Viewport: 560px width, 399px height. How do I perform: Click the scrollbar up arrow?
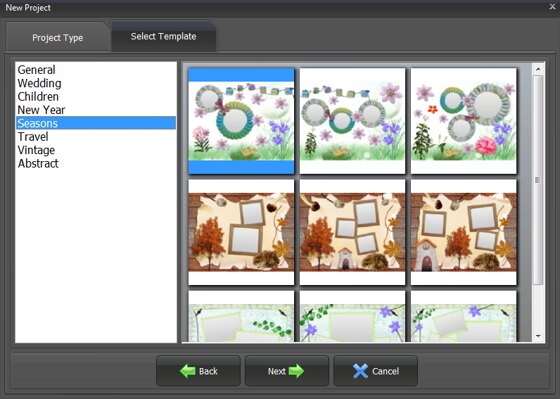(538, 69)
